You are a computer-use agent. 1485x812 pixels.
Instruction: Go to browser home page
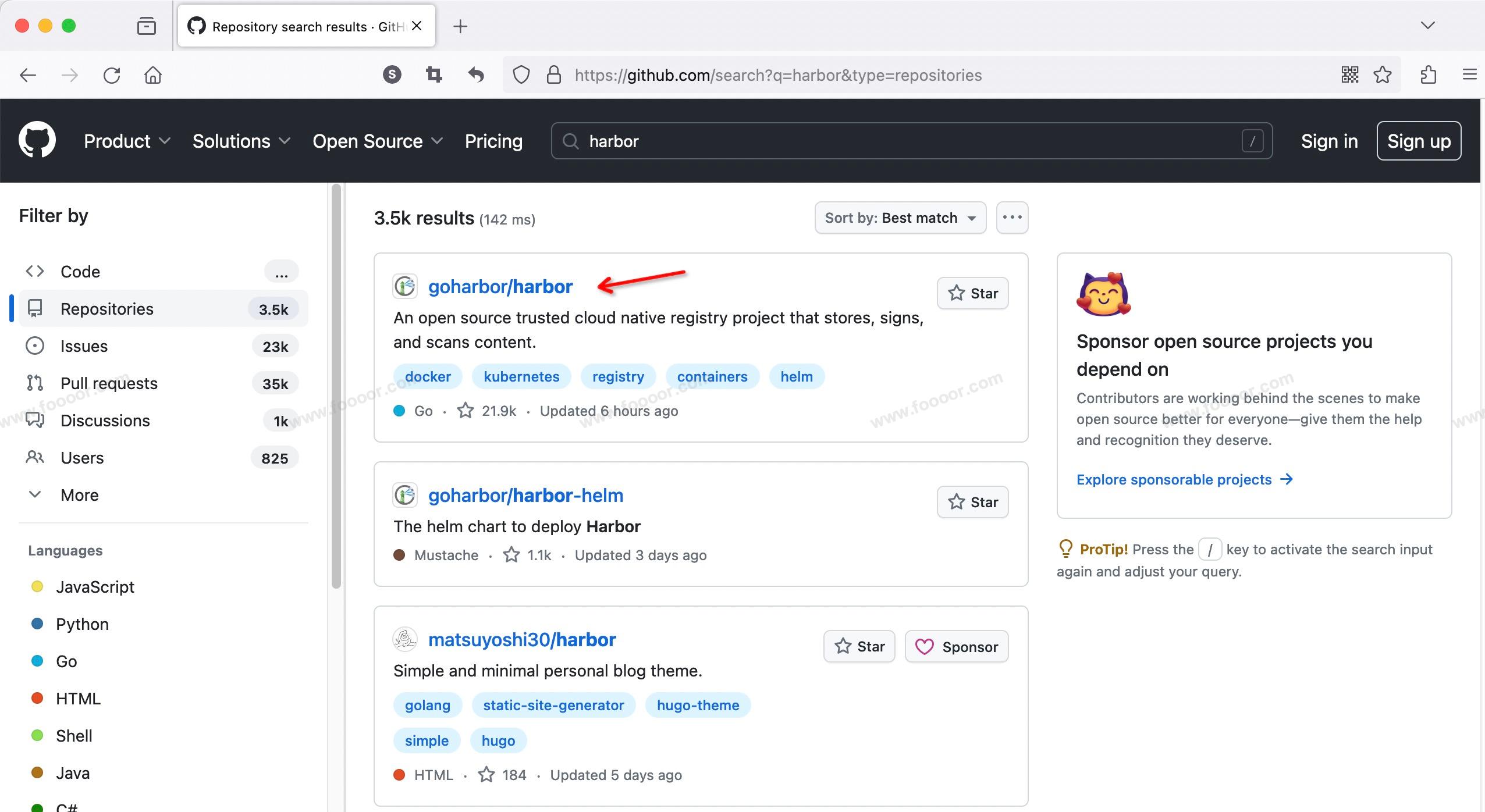(x=153, y=75)
